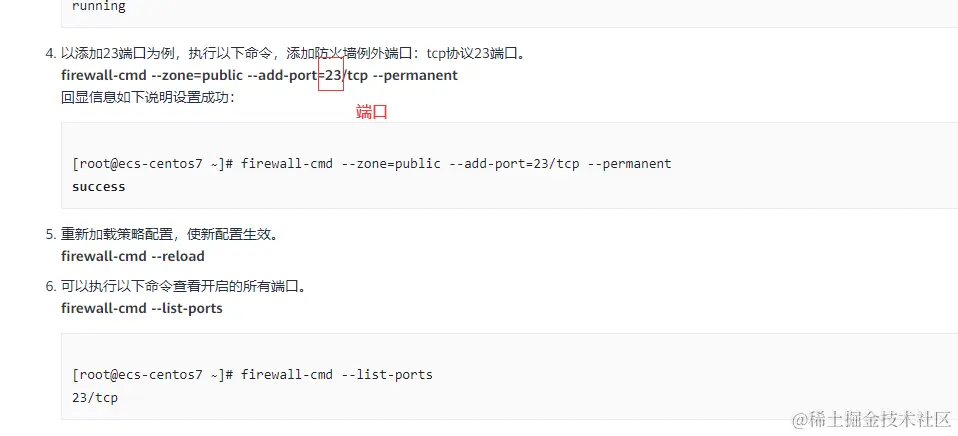Viewport: 958px width, 436px height.
Task: Click the red 端口 annotation label
Action: coord(372,112)
